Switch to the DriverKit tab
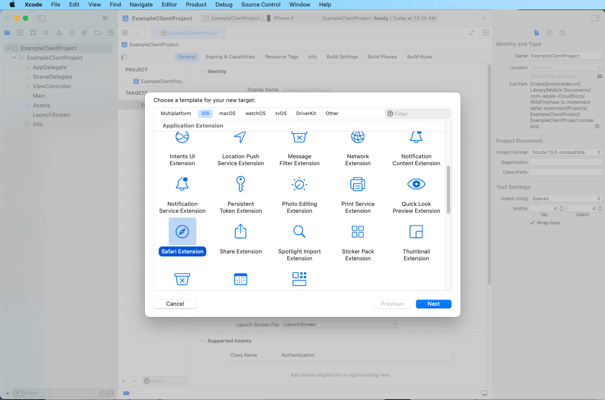 [306, 113]
